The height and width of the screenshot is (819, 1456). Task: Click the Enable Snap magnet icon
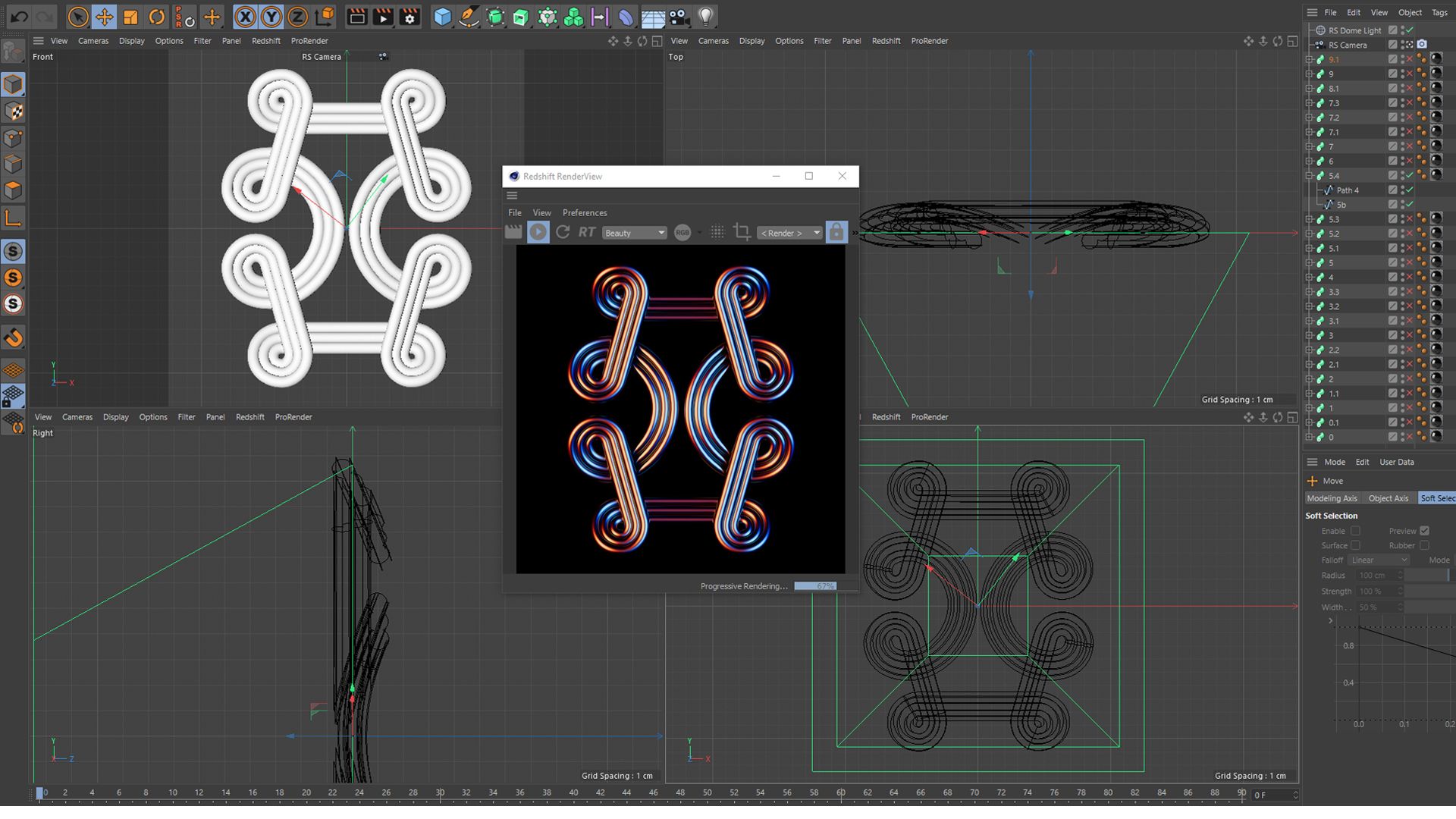pos(13,338)
